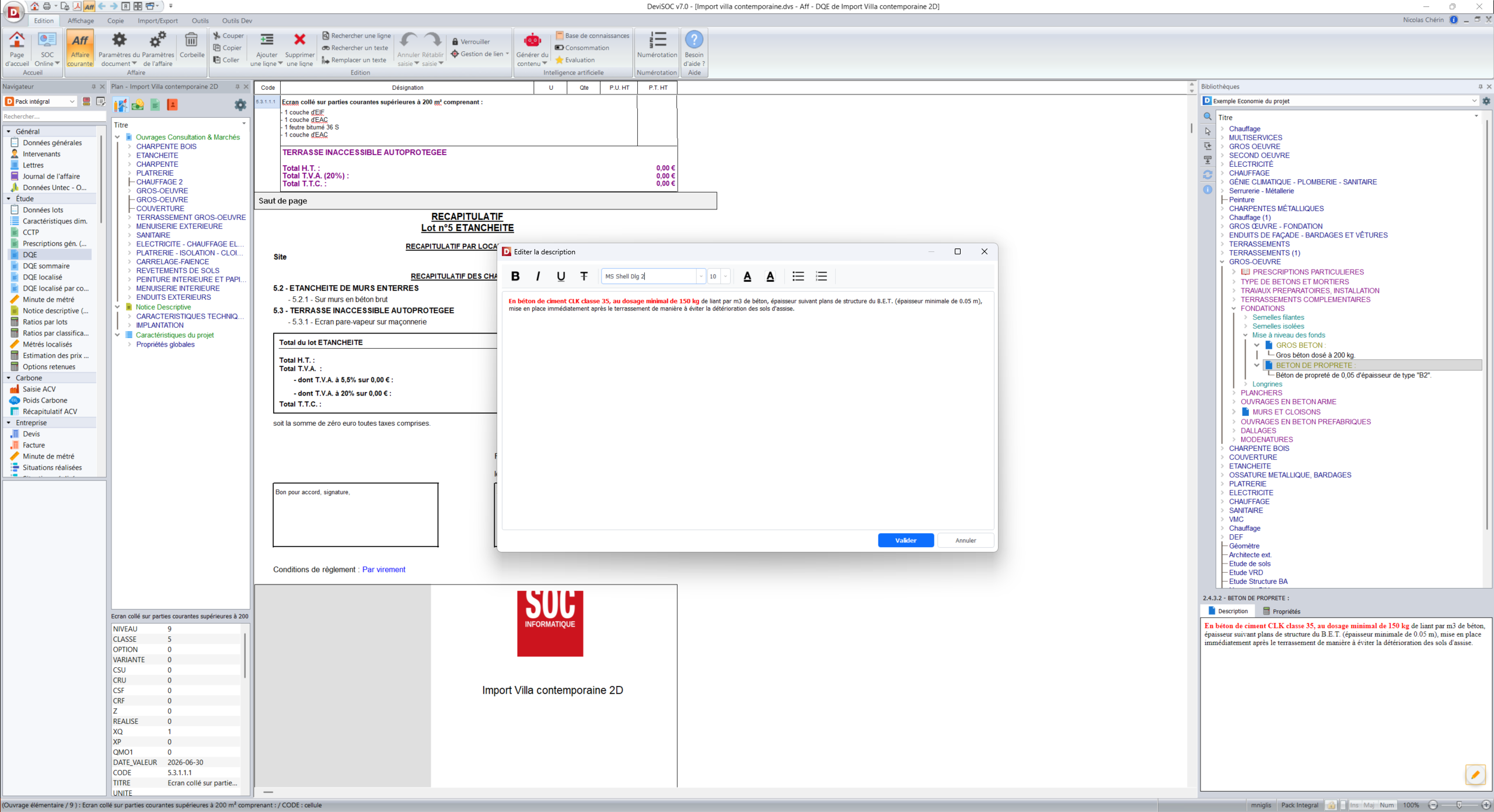Image resolution: width=1494 pixels, height=812 pixels.
Task: Open the Plan panel gear settings
Action: pyautogui.click(x=240, y=105)
